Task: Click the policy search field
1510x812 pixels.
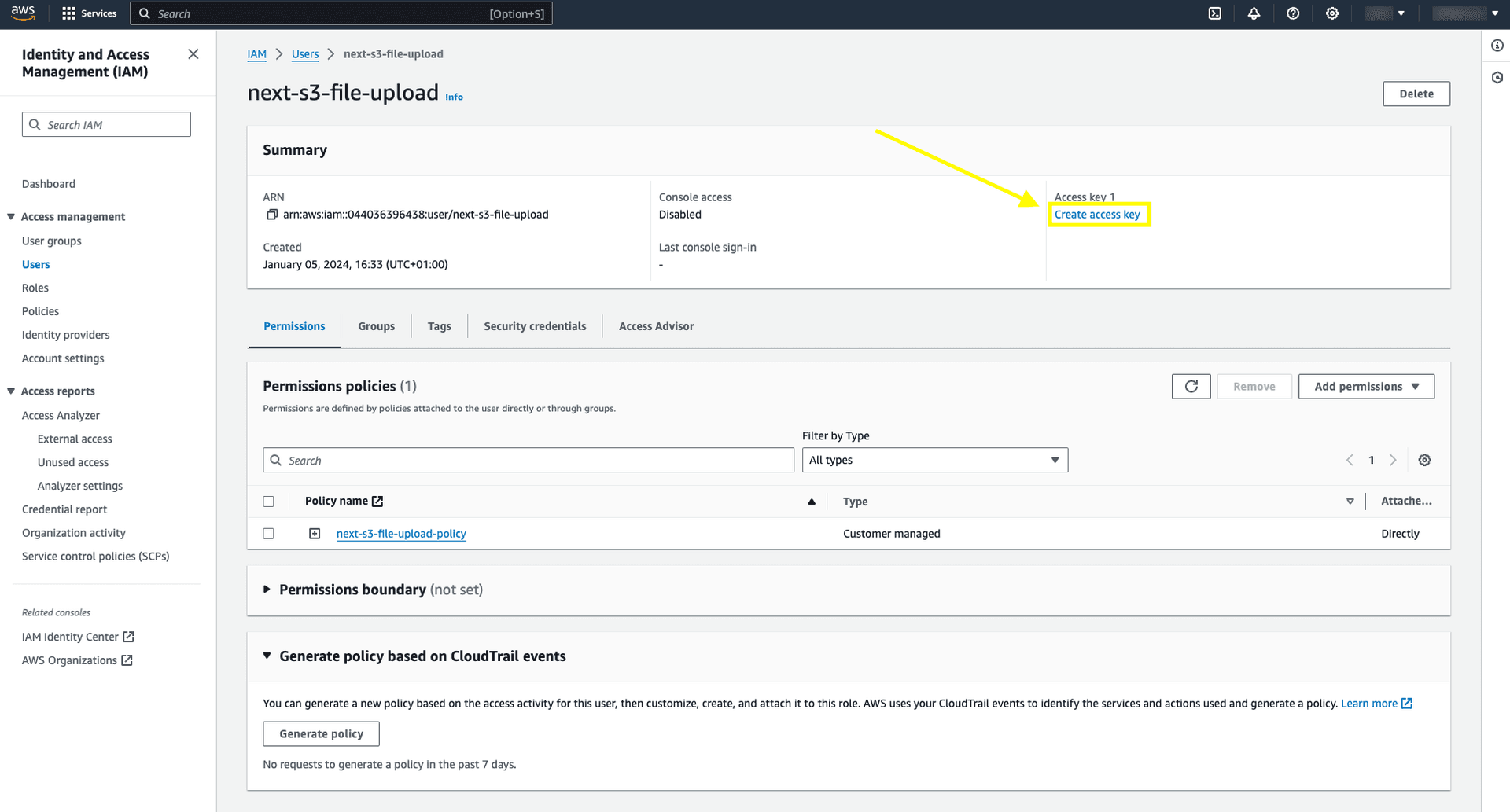Action: pos(528,460)
